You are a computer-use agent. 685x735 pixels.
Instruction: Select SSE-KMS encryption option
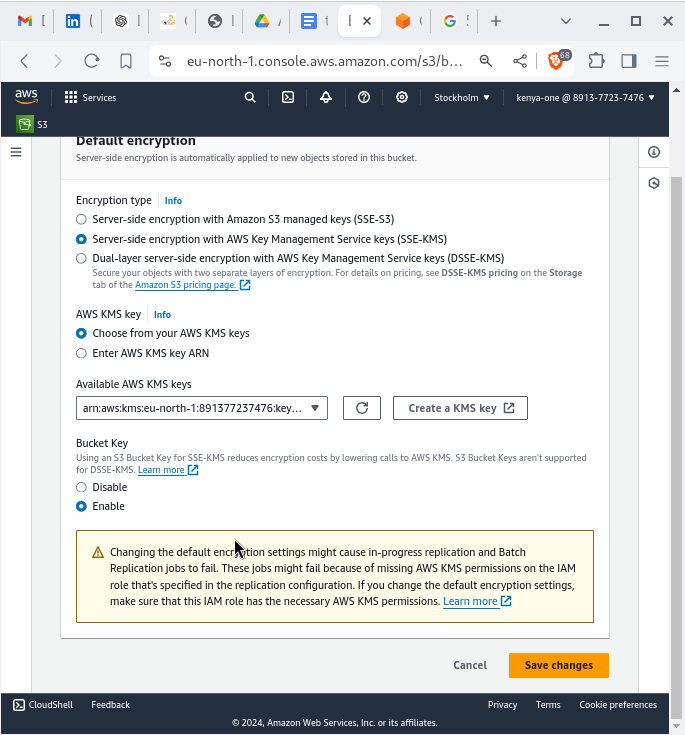coord(81,239)
